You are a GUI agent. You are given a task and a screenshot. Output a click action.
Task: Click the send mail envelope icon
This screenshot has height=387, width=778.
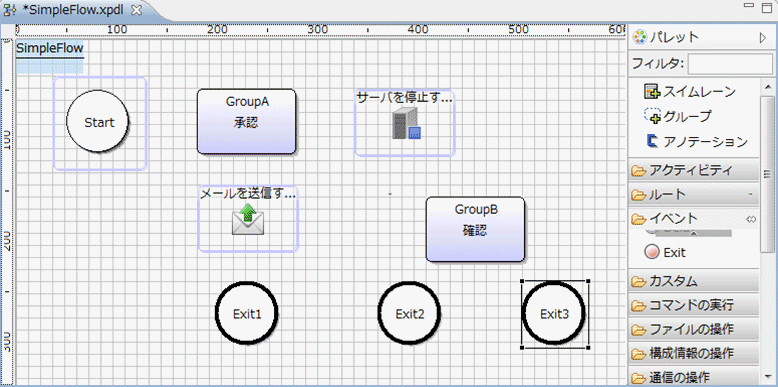coord(248,220)
